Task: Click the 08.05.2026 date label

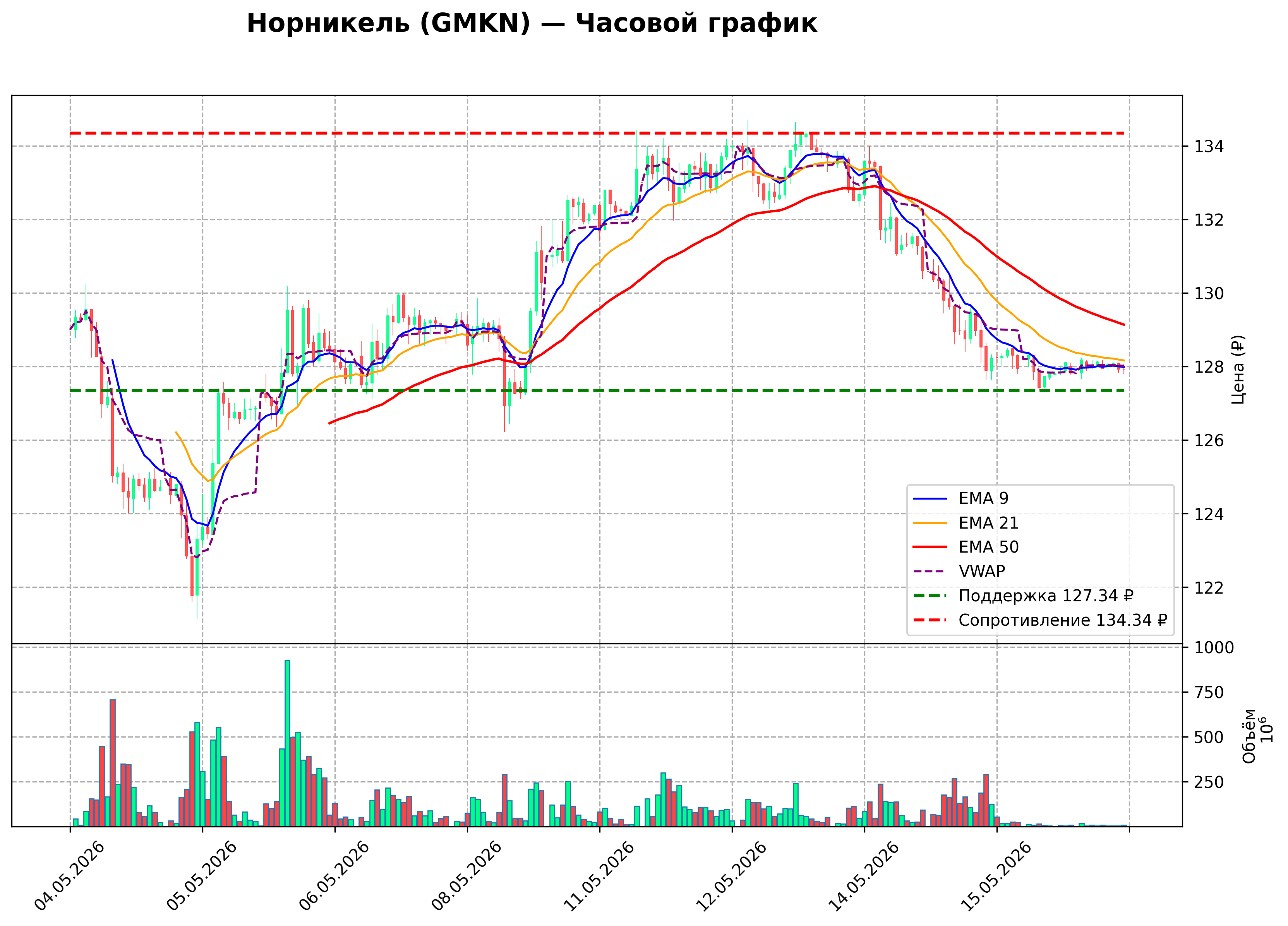Action: point(466,876)
